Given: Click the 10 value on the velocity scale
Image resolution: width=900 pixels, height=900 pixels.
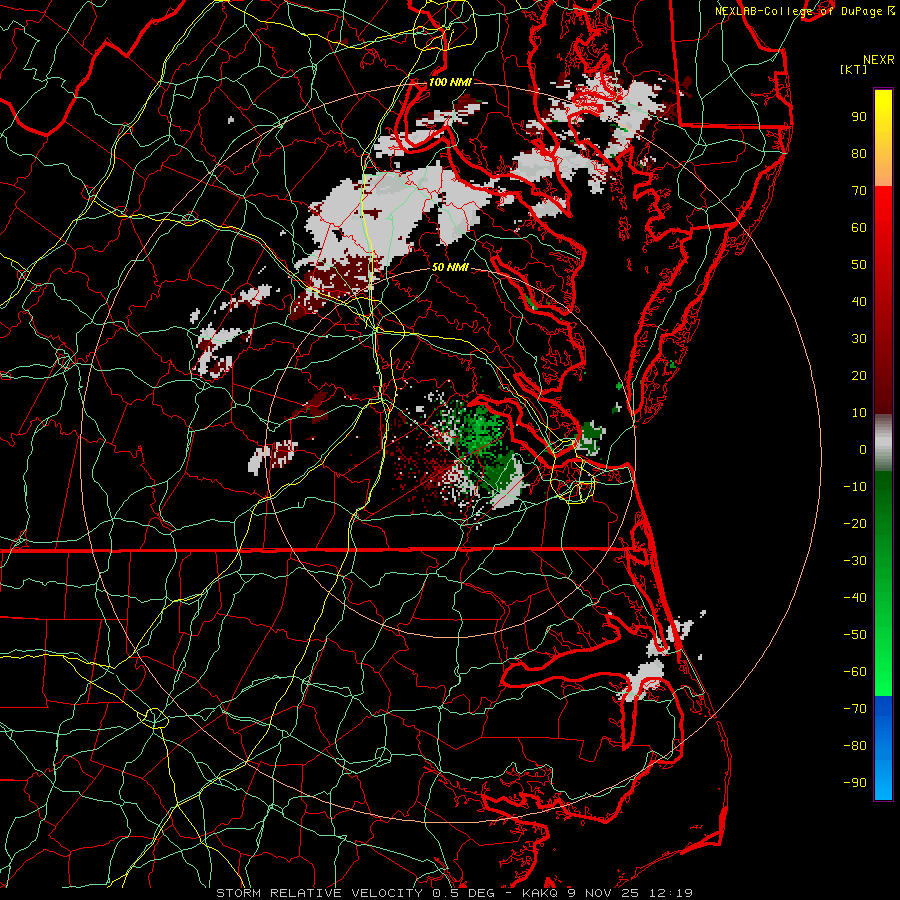Looking at the screenshot, I should click(x=859, y=413).
